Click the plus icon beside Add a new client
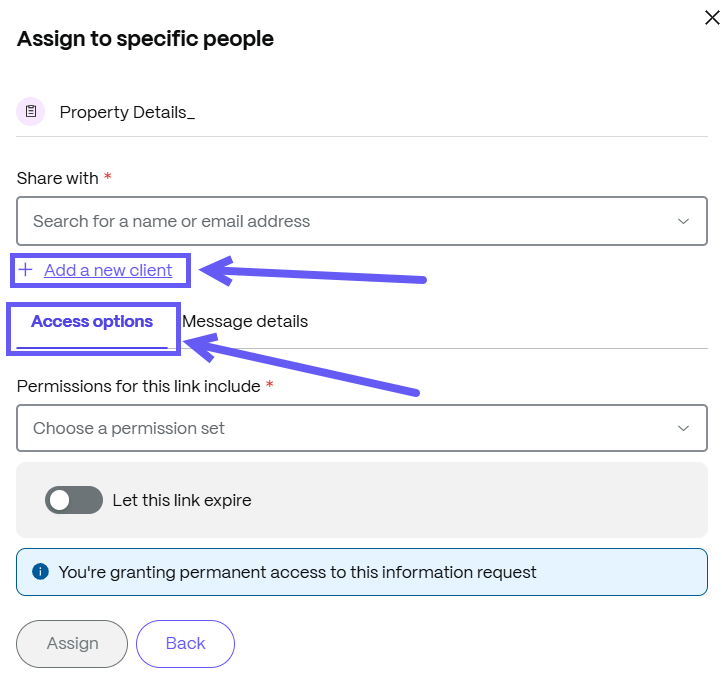The width and height of the screenshot is (722, 675). (x=26, y=270)
